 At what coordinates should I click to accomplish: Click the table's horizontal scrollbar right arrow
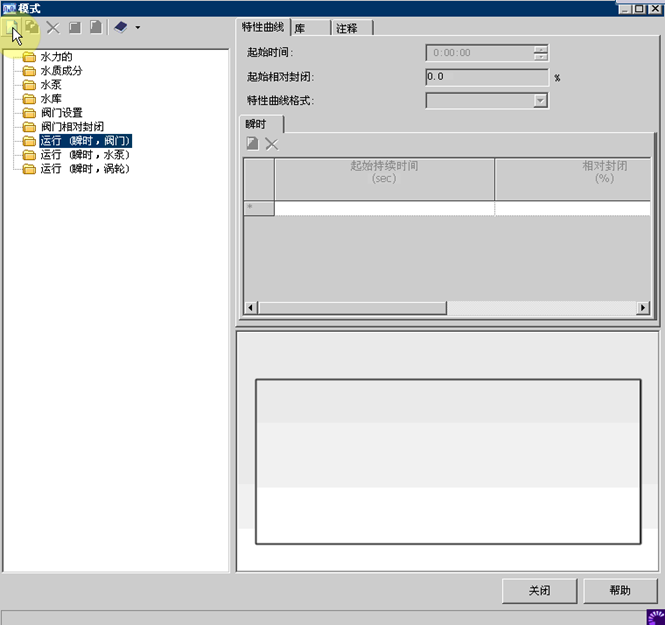tap(646, 308)
